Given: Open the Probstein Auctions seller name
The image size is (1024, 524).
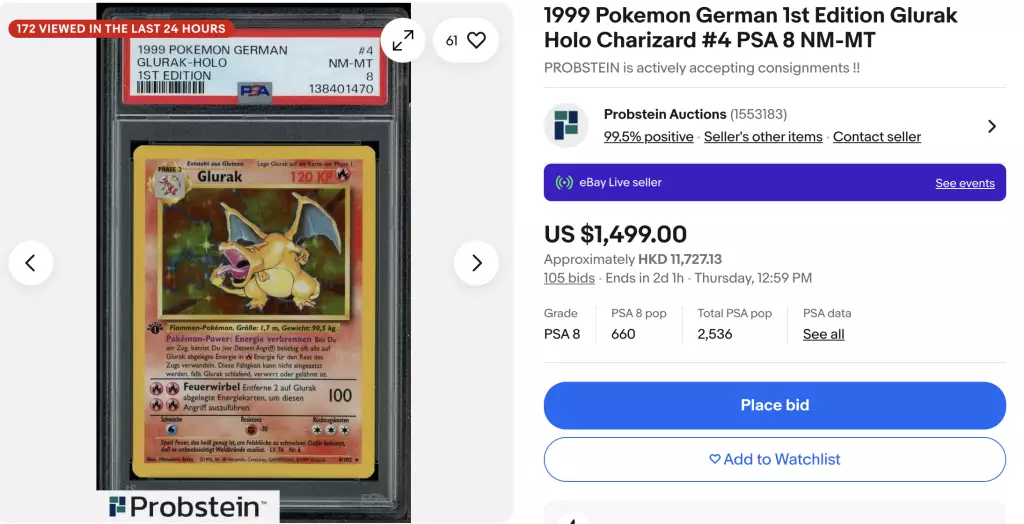Looking at the screenshot, I should [665, 114].
